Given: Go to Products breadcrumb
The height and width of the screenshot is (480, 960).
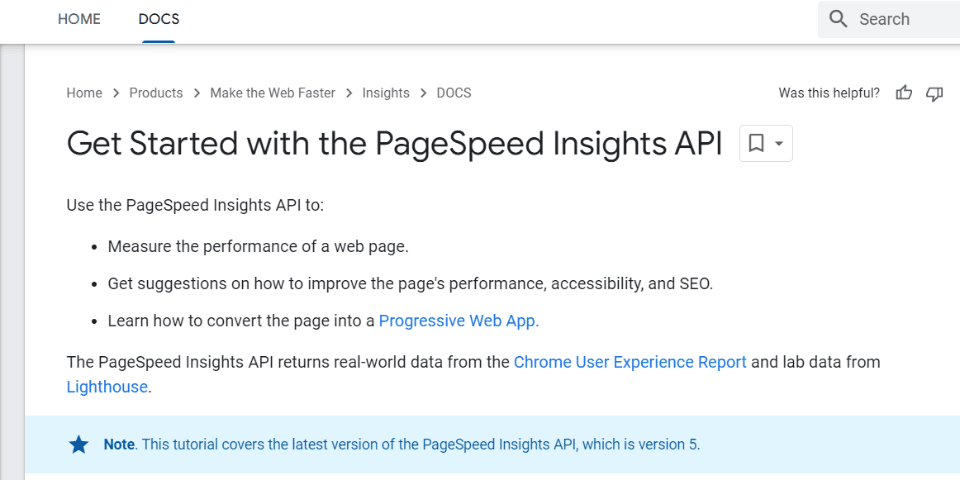Looking at the screenshot, I should (x=156, y=93).
